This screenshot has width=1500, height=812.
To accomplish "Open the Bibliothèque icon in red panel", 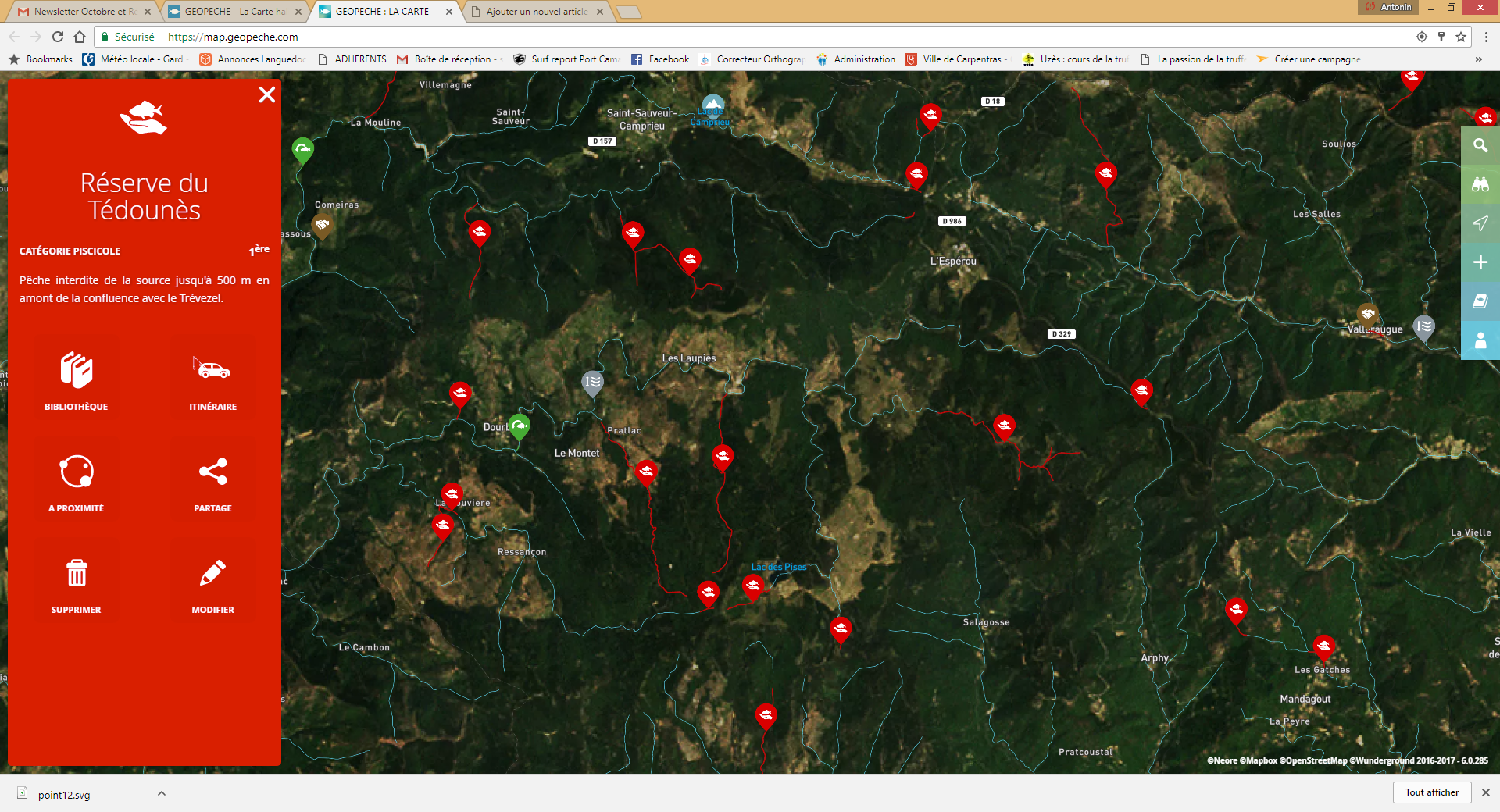I will click(76, 380).
